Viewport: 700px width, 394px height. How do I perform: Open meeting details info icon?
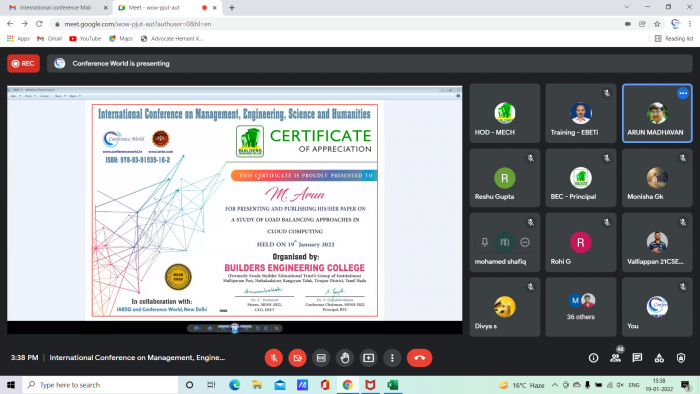tap(593, 358)
